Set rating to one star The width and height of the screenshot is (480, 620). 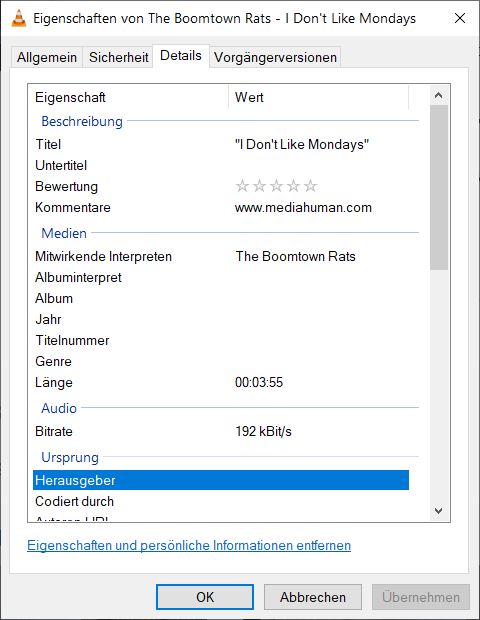(x=242, y=186)
